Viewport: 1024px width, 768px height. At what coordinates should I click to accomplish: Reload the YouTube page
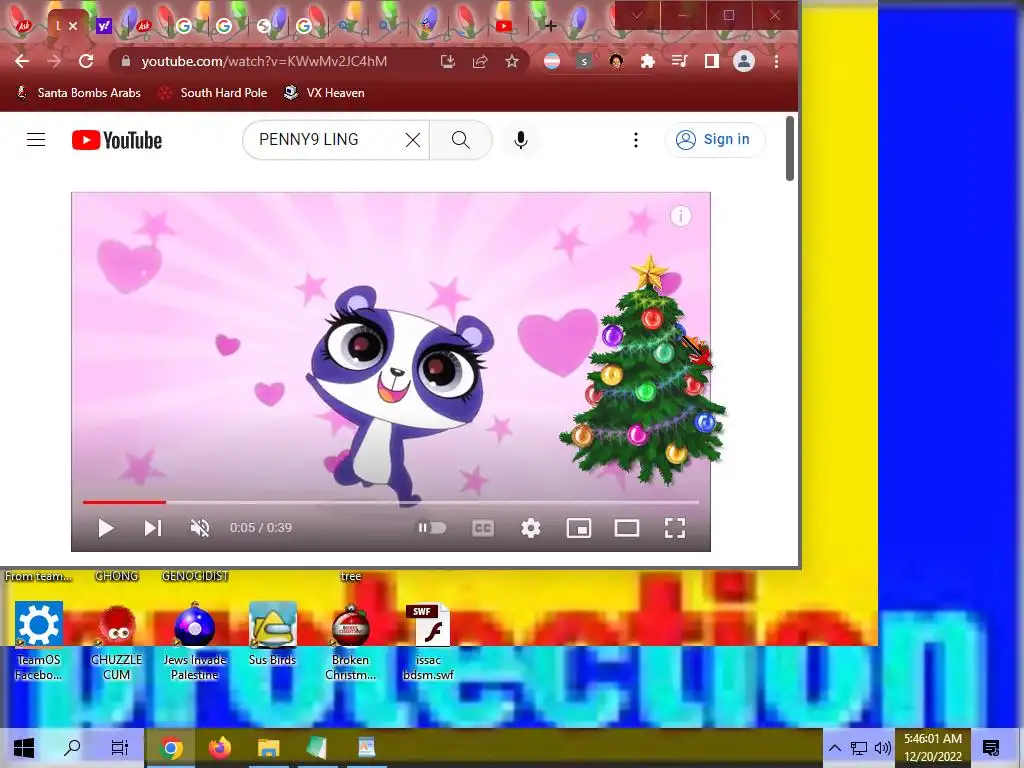pyautogui.click(x=86, y=61)
